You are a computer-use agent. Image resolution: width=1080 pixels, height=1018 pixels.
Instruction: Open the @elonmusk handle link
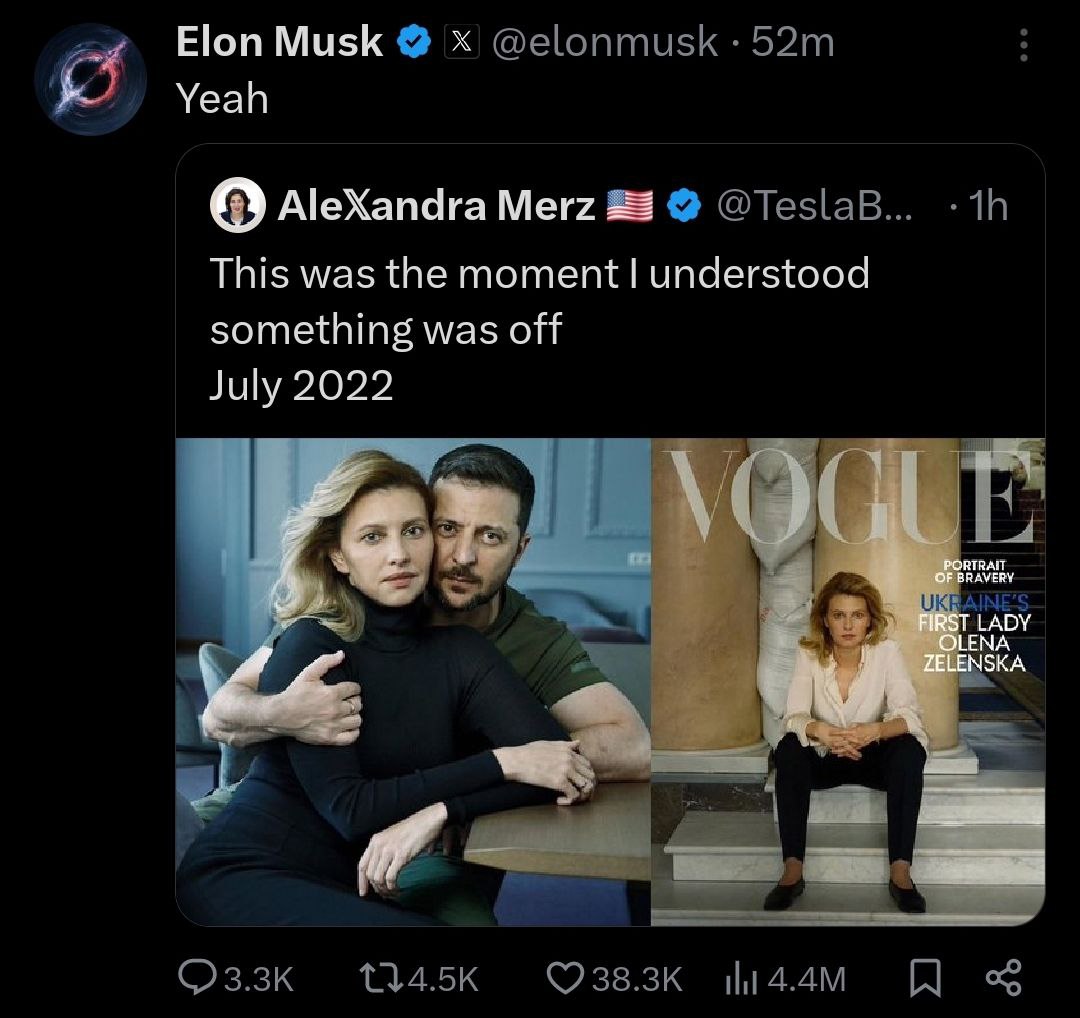coord(603,42)
